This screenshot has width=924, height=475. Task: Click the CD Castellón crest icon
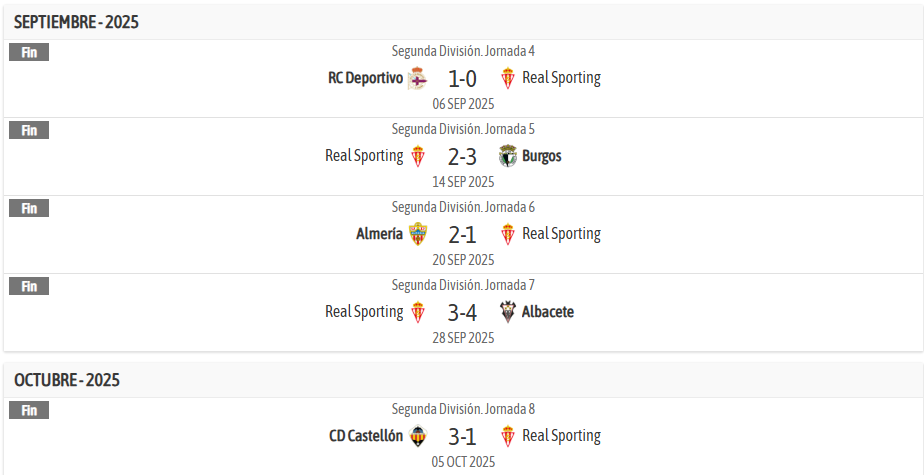coord(417,436)
